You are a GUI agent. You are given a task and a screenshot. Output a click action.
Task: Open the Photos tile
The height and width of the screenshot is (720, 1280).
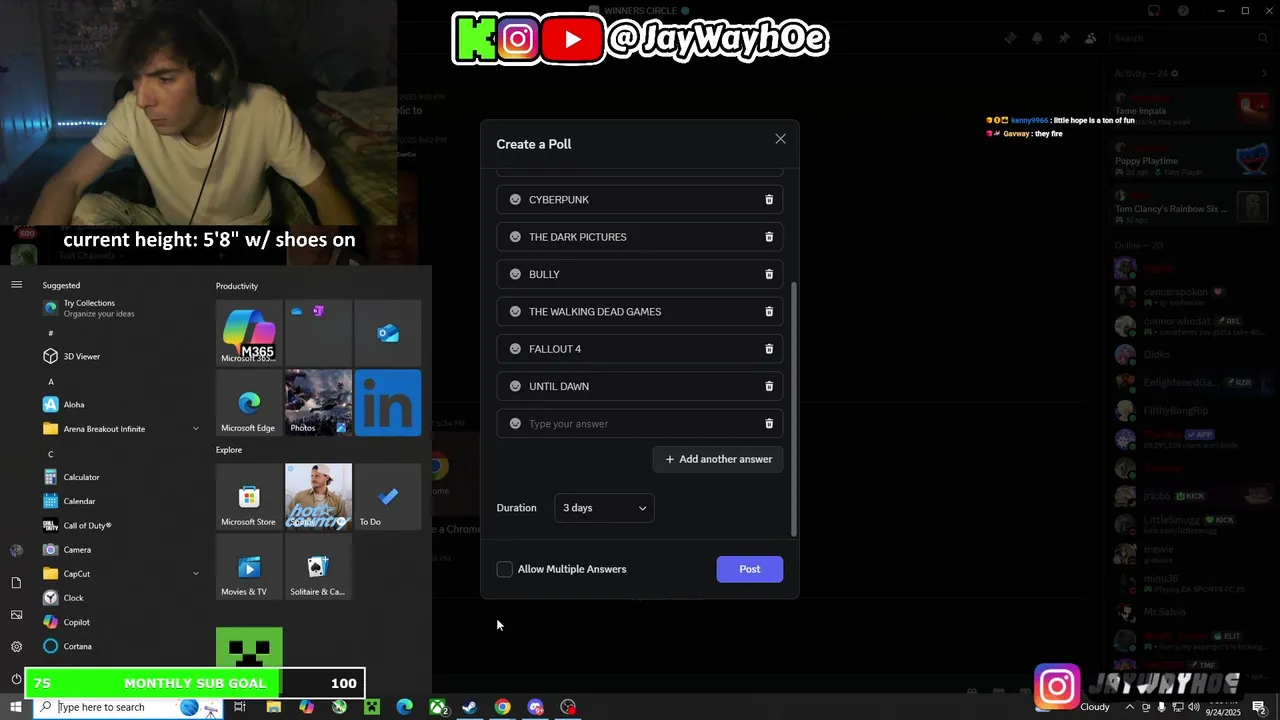pyautogui.click(x=318, y=403)
